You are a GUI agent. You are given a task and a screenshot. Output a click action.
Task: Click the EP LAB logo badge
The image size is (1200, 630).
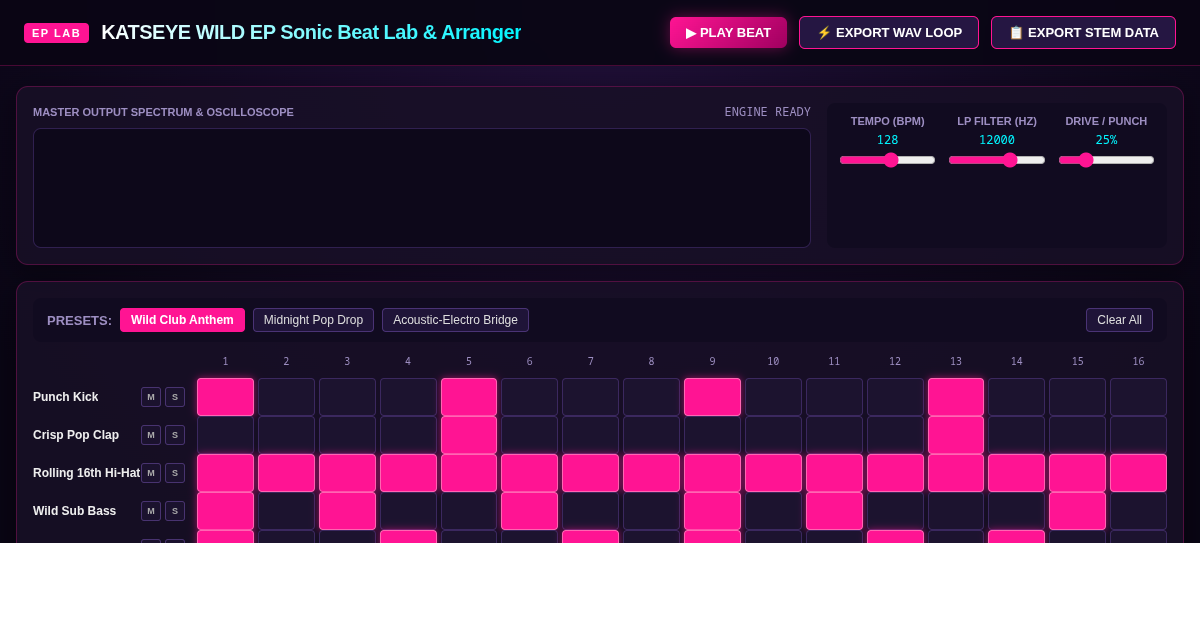pos(56,33)
